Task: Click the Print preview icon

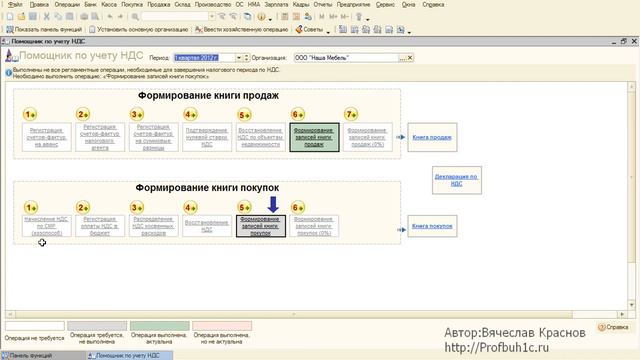Action: coord(95,17)
